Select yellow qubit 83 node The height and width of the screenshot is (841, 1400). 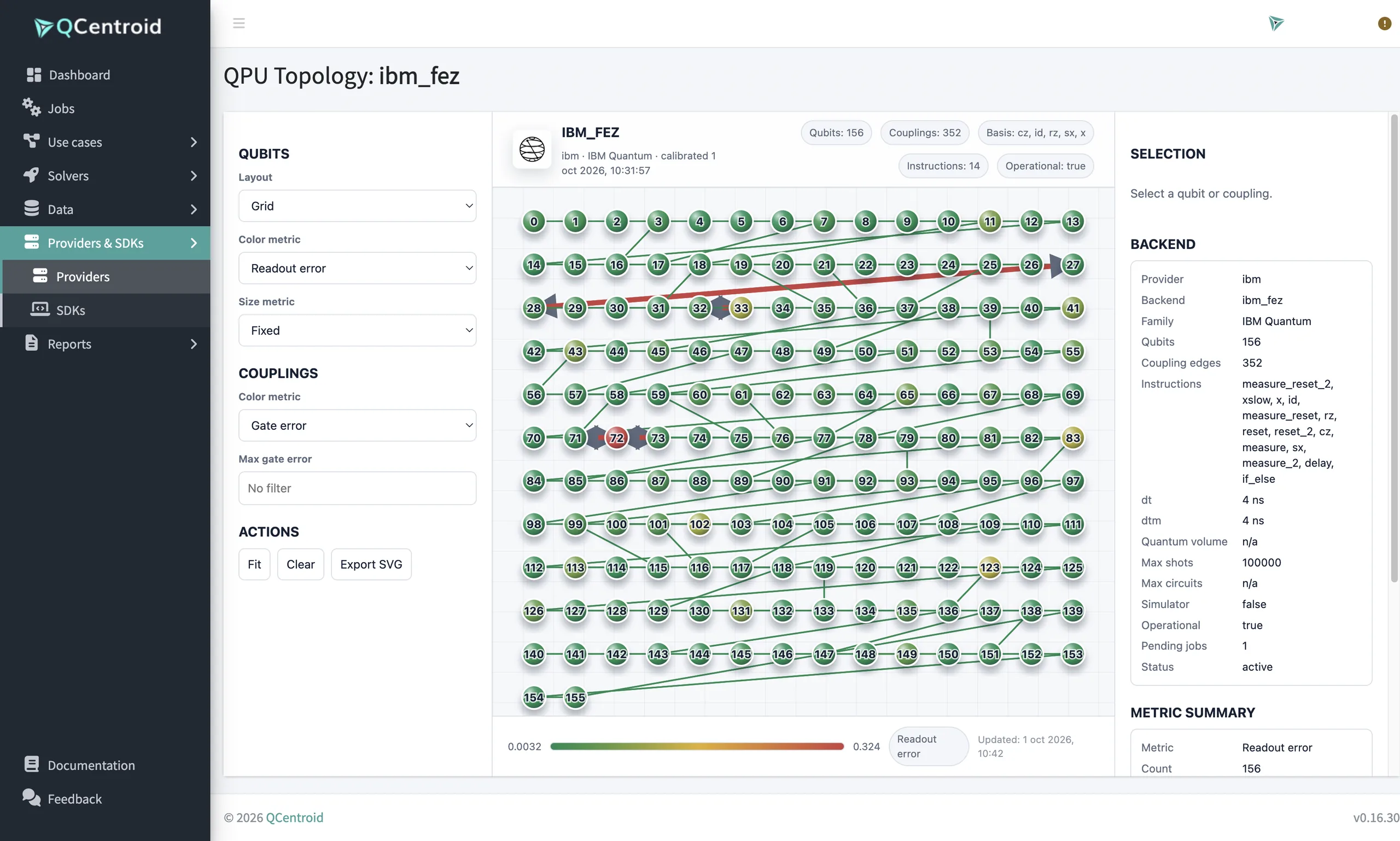1072,437
